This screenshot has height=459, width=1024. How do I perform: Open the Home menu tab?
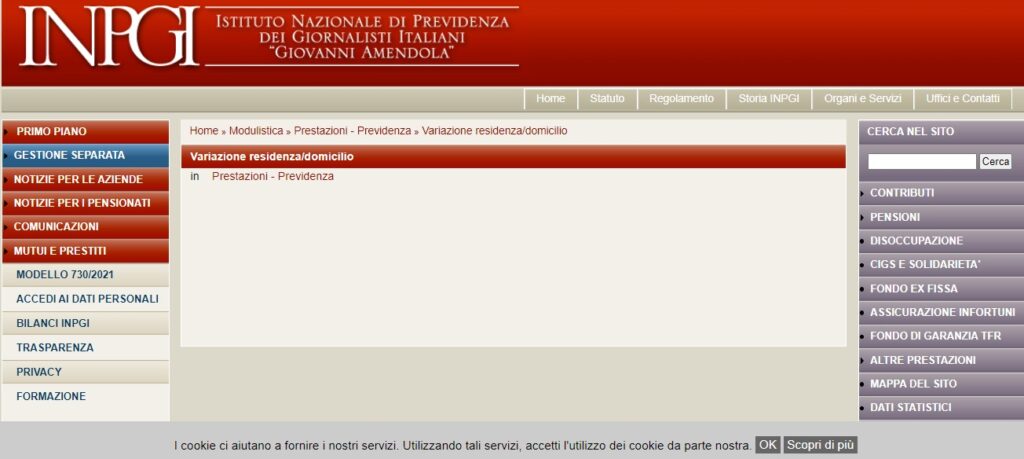click(x=550, y=99)
